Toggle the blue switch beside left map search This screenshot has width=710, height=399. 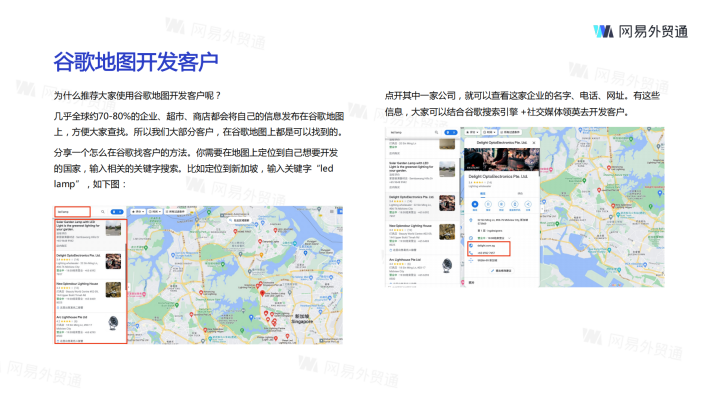point(117,212)
